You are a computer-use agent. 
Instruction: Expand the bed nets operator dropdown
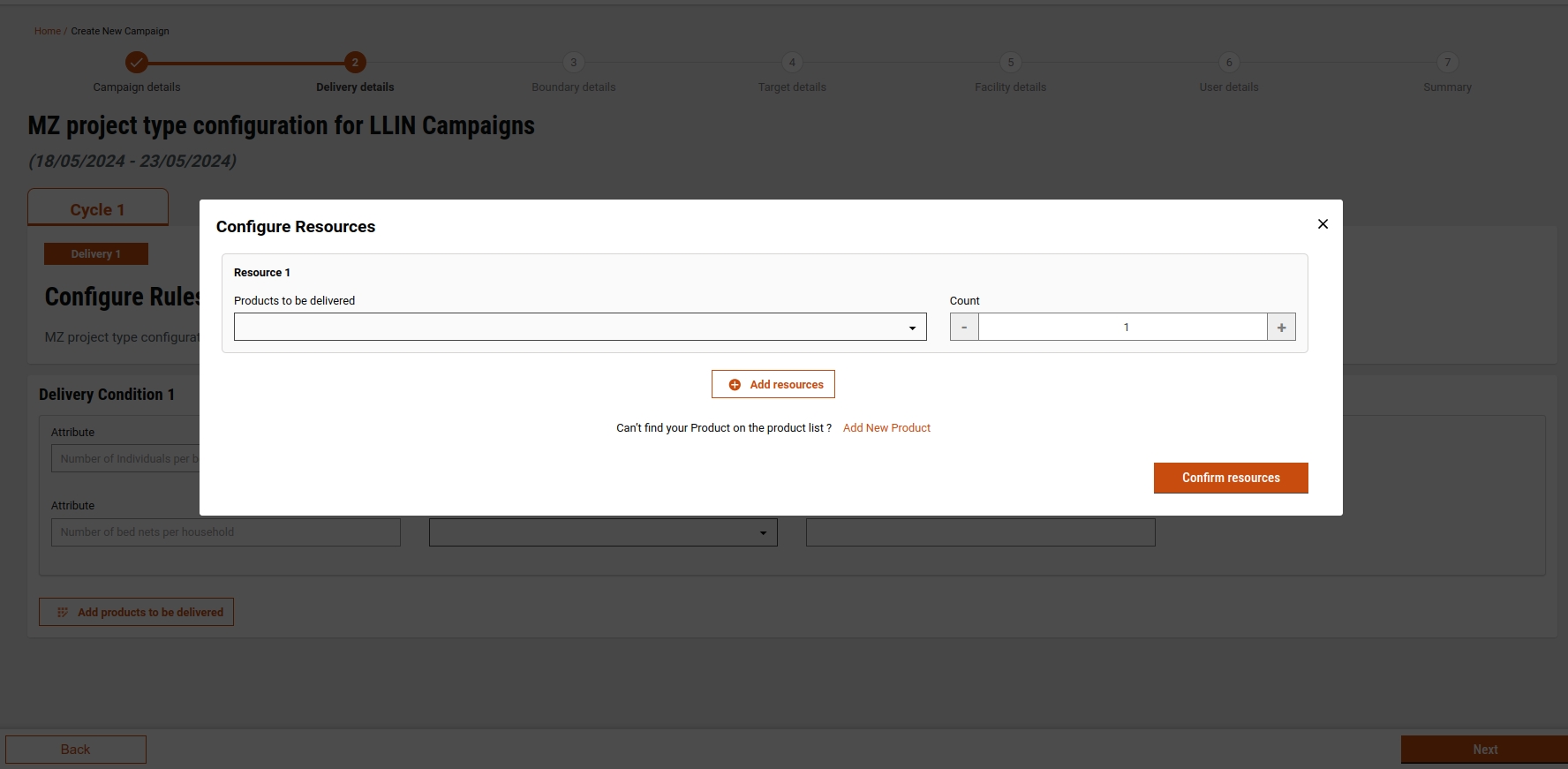click(603, 532)
